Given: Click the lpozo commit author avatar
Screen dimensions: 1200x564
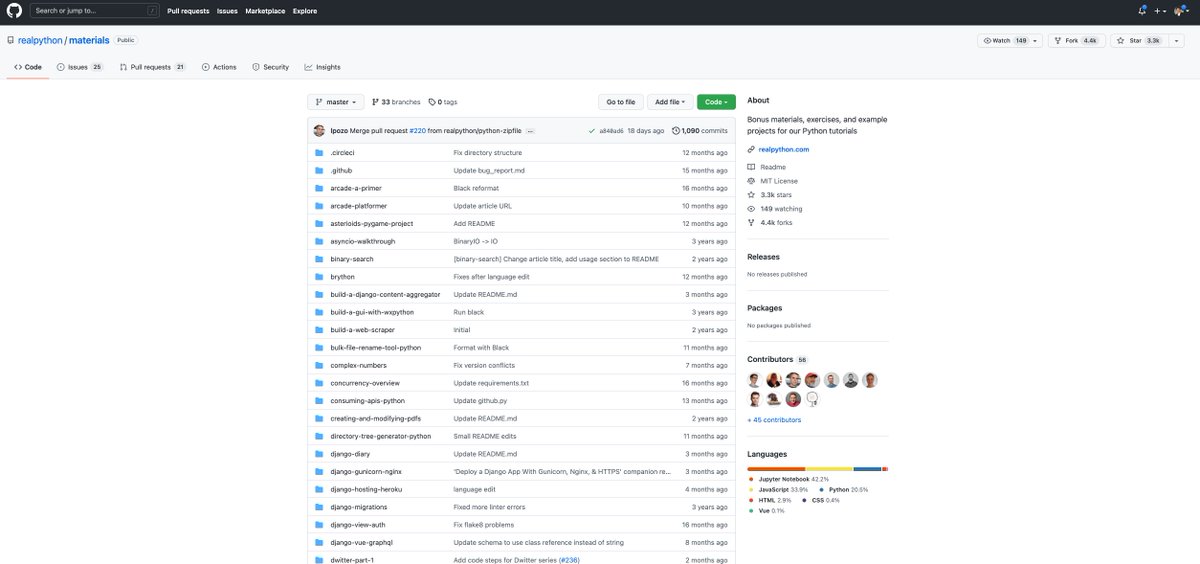Looking at the screenshot, I should (x=319, y=131).
